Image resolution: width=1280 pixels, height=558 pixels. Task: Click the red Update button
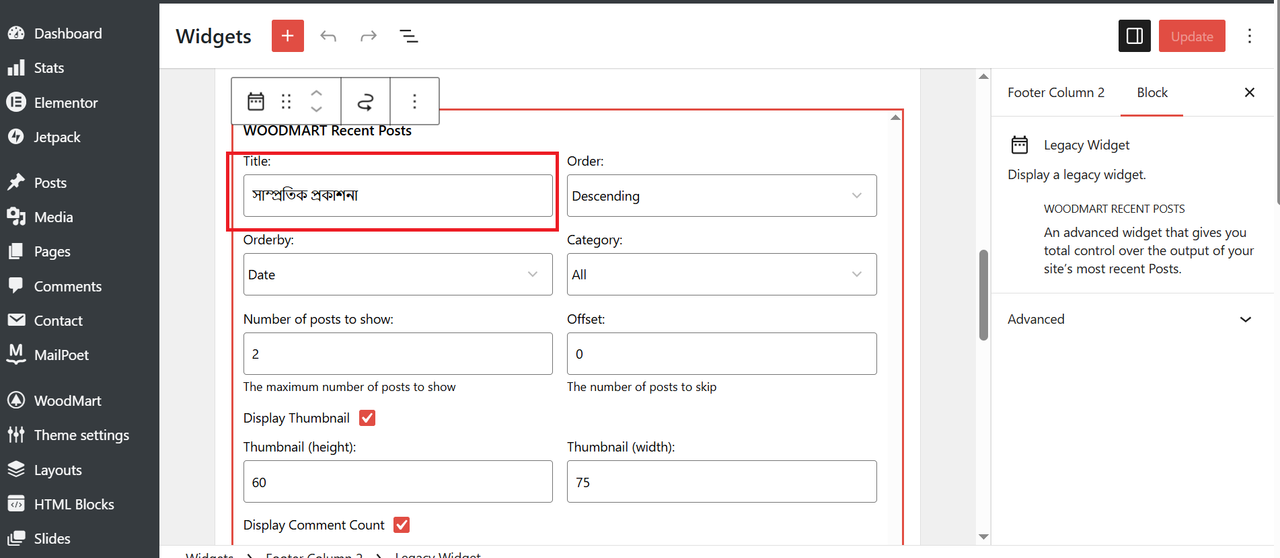[x=1192, y=36]
